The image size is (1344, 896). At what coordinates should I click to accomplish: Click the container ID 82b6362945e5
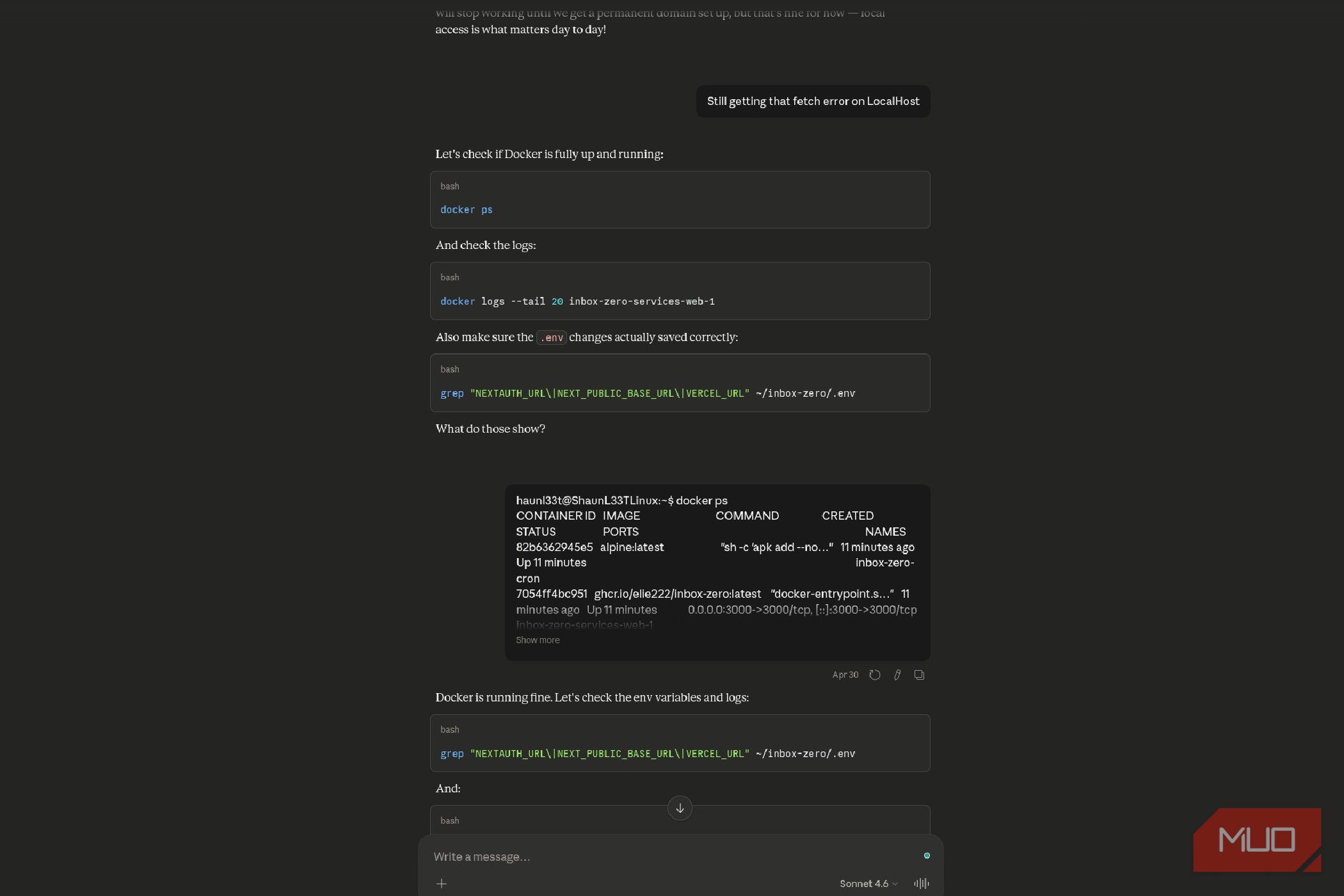[x=554, y=547]
